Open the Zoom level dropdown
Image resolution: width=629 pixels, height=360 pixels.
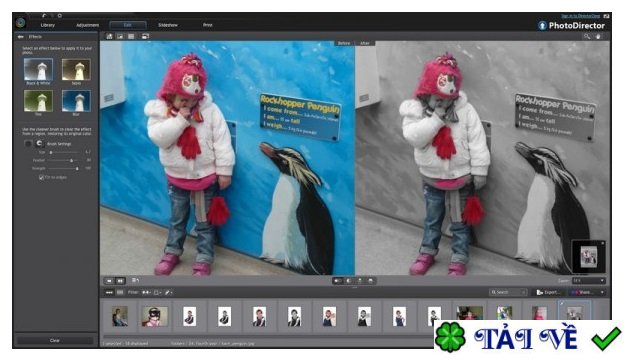point(588,281)
